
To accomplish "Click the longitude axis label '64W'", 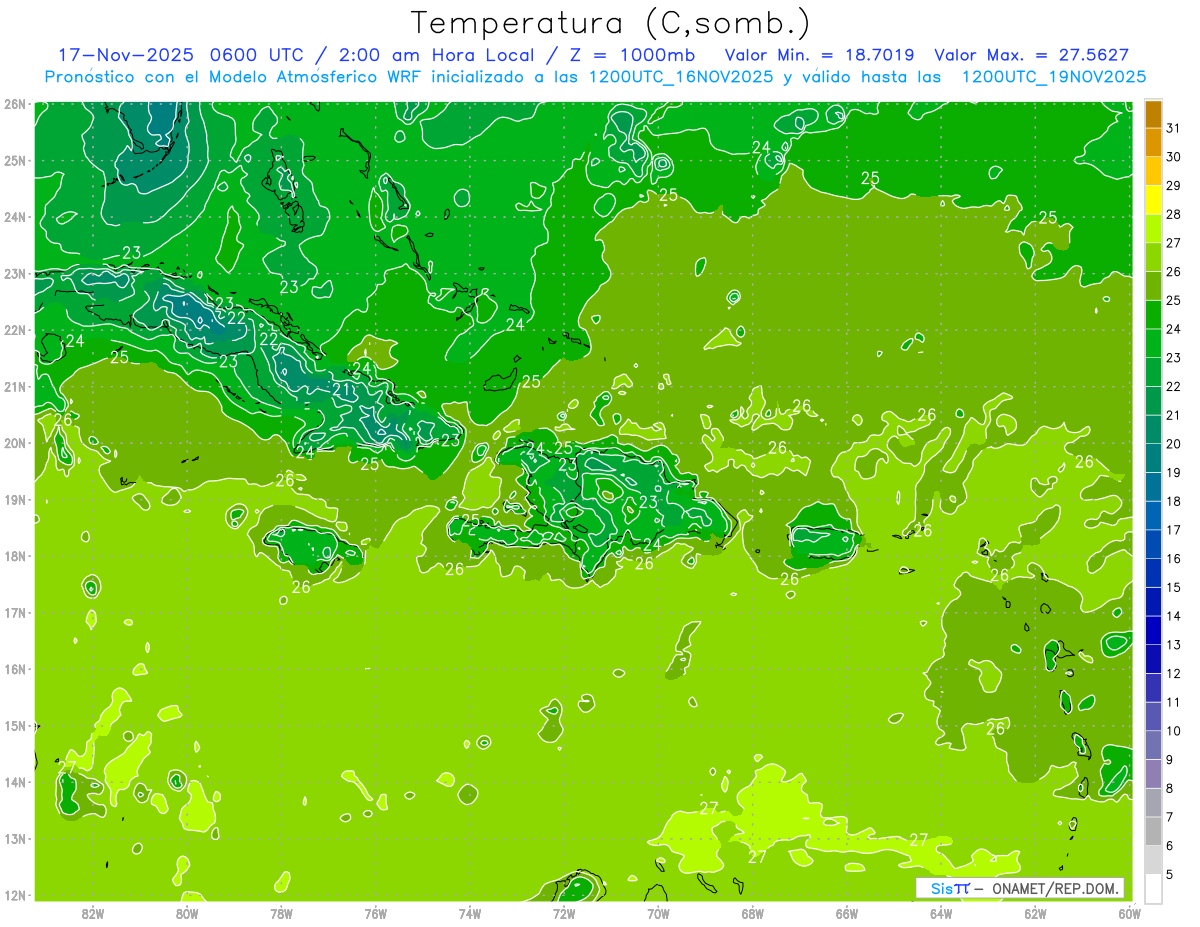I will pos(941,913).
